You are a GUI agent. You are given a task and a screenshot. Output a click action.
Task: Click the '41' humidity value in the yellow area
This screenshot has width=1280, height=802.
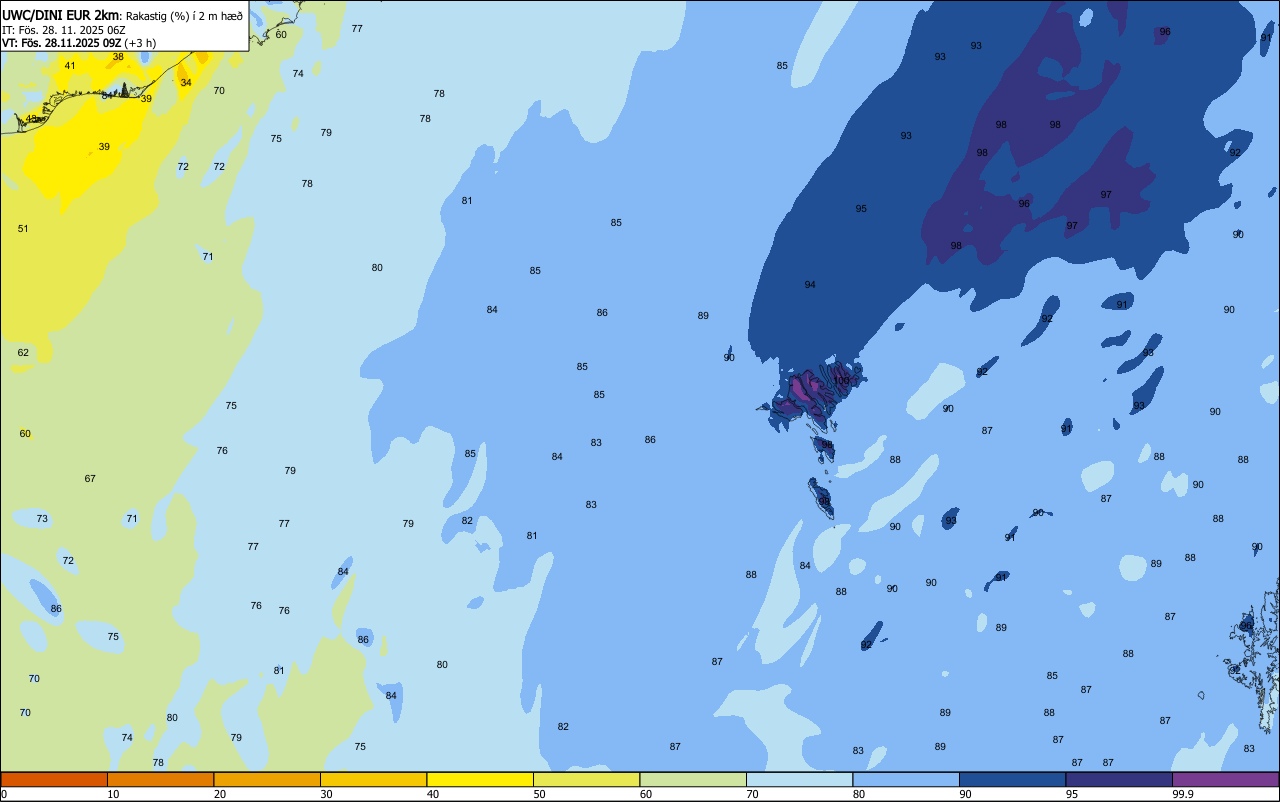70,66
